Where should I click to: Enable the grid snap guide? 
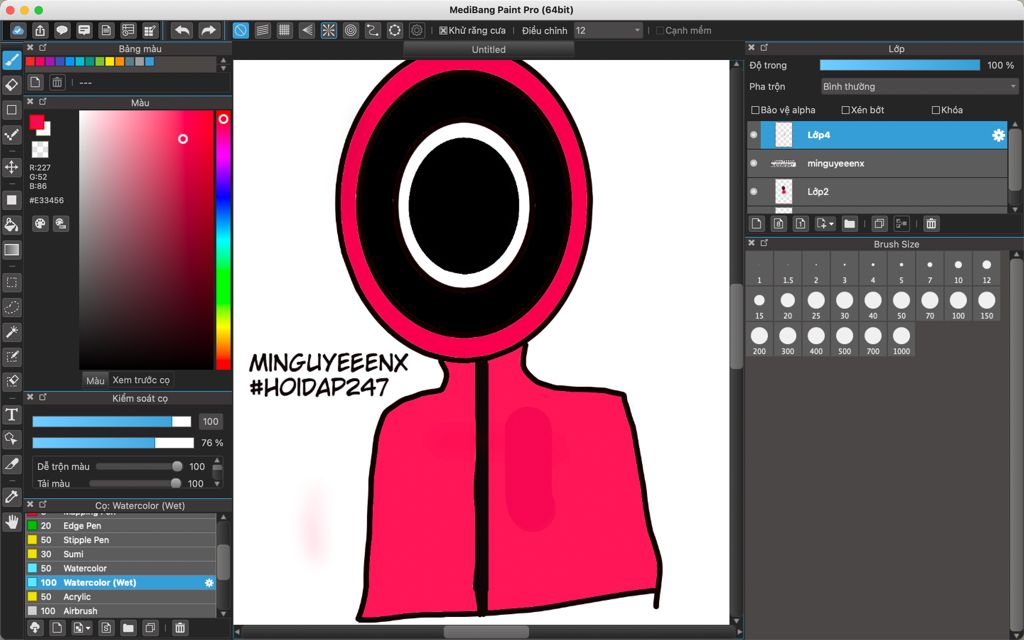point(284,30)
